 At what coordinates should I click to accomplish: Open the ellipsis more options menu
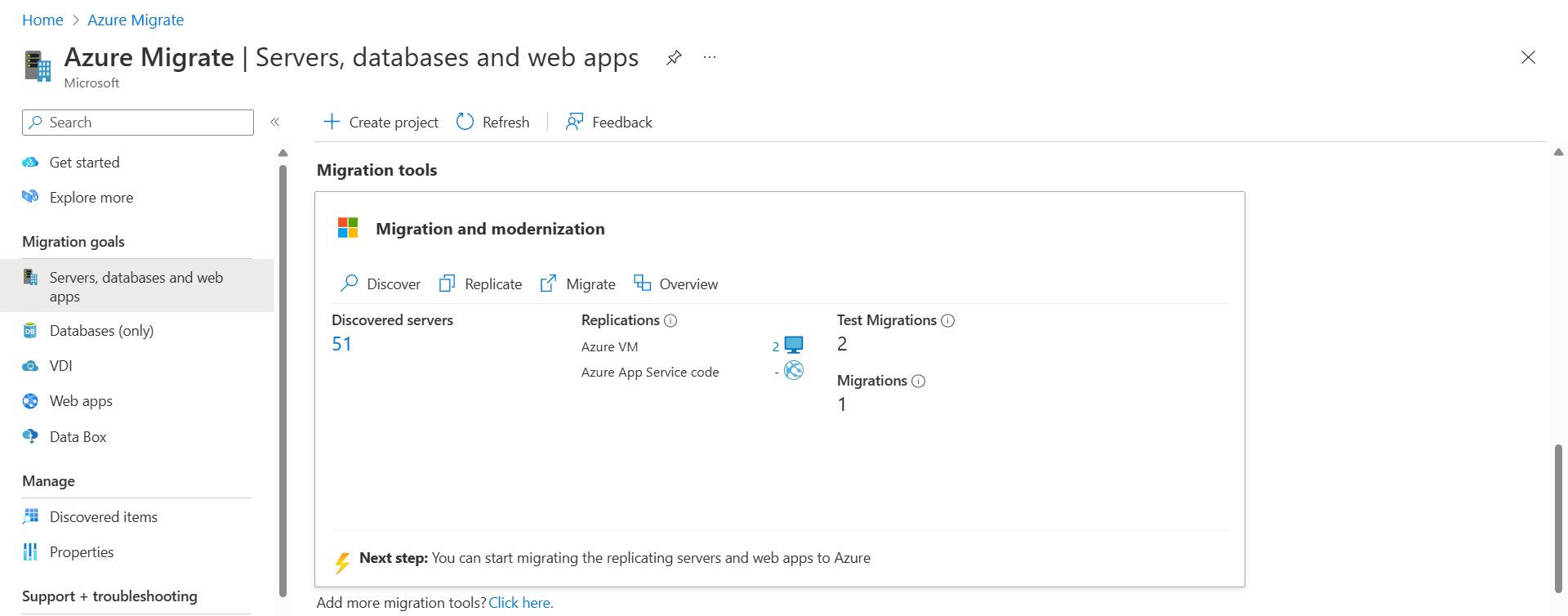[x=710, y=58]
